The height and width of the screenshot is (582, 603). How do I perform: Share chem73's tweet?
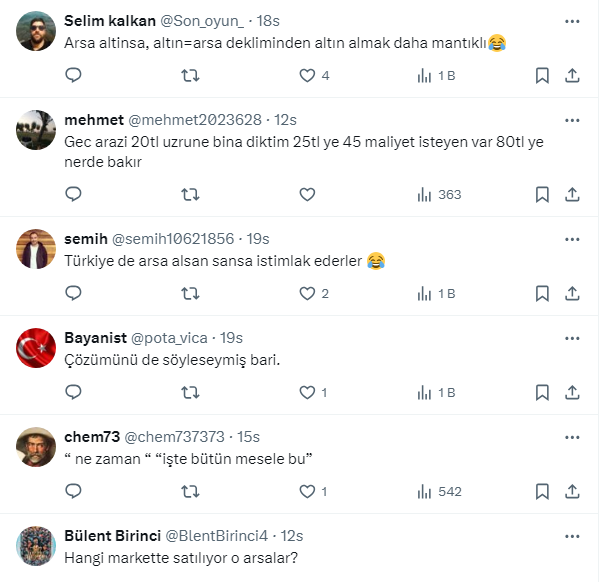(573, 491)
